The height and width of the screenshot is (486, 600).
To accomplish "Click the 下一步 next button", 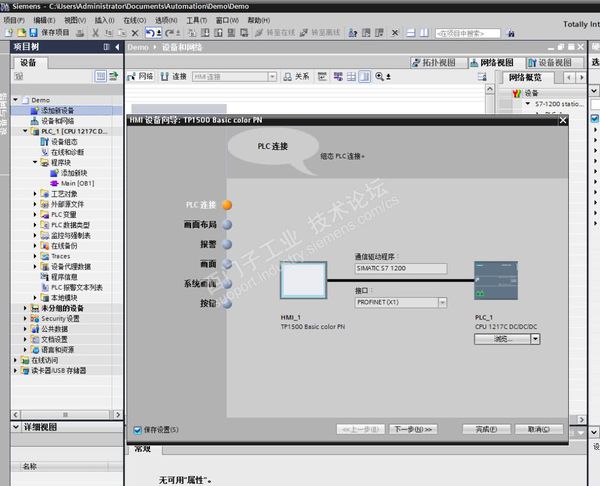I will pyautogui.click(x=413, y=429).
